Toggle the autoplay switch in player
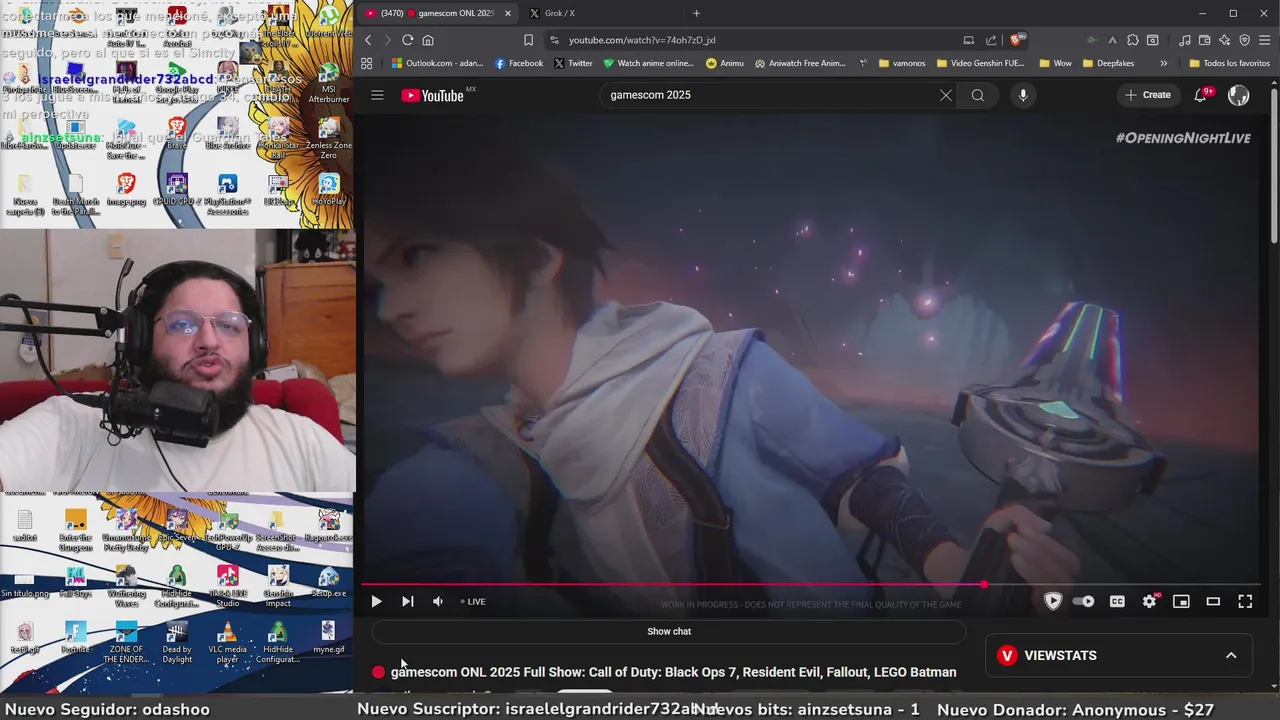Viewport: 1280px width, 720px height. (1083, 601)
